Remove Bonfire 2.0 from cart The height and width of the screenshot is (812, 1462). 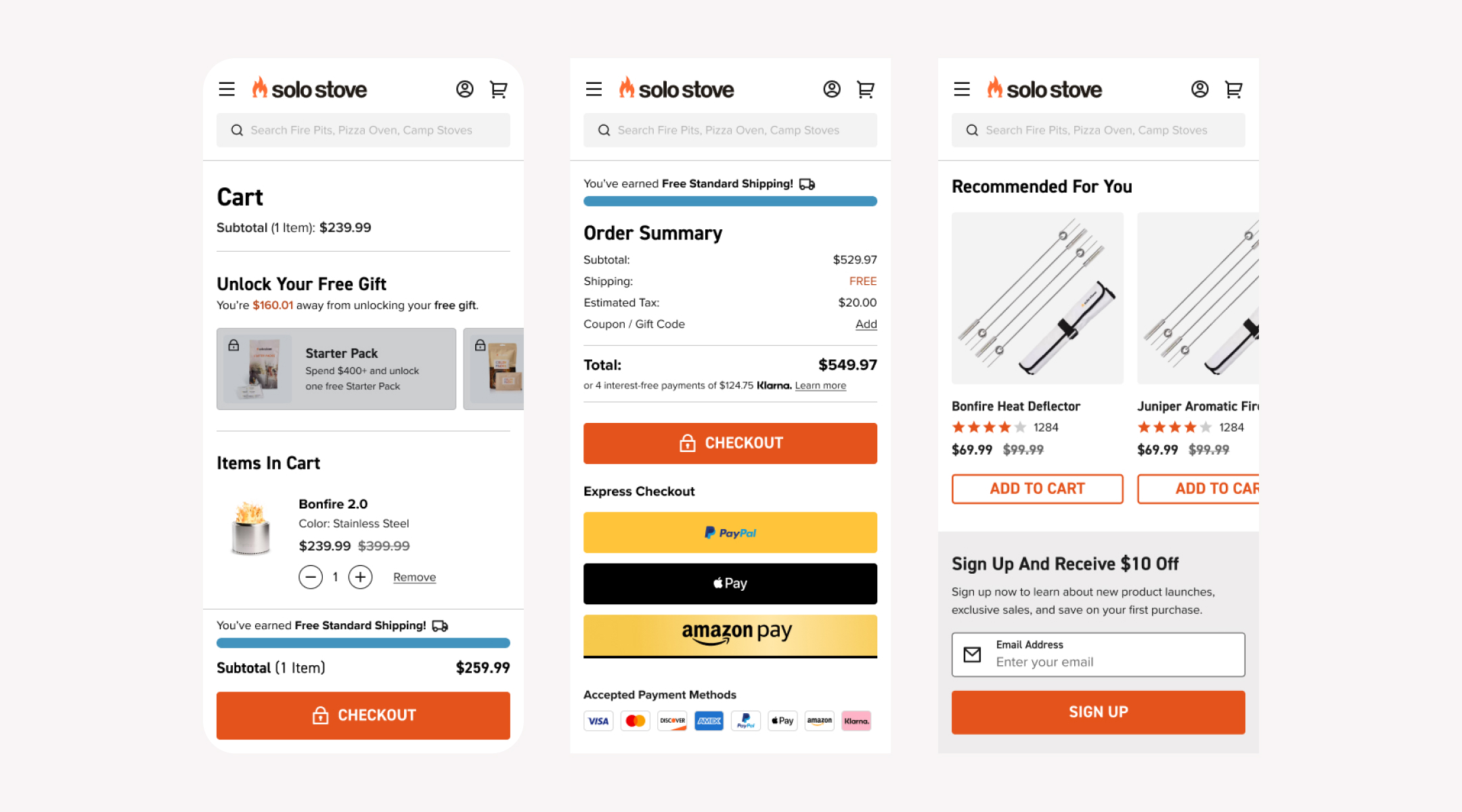coord(414,577)
